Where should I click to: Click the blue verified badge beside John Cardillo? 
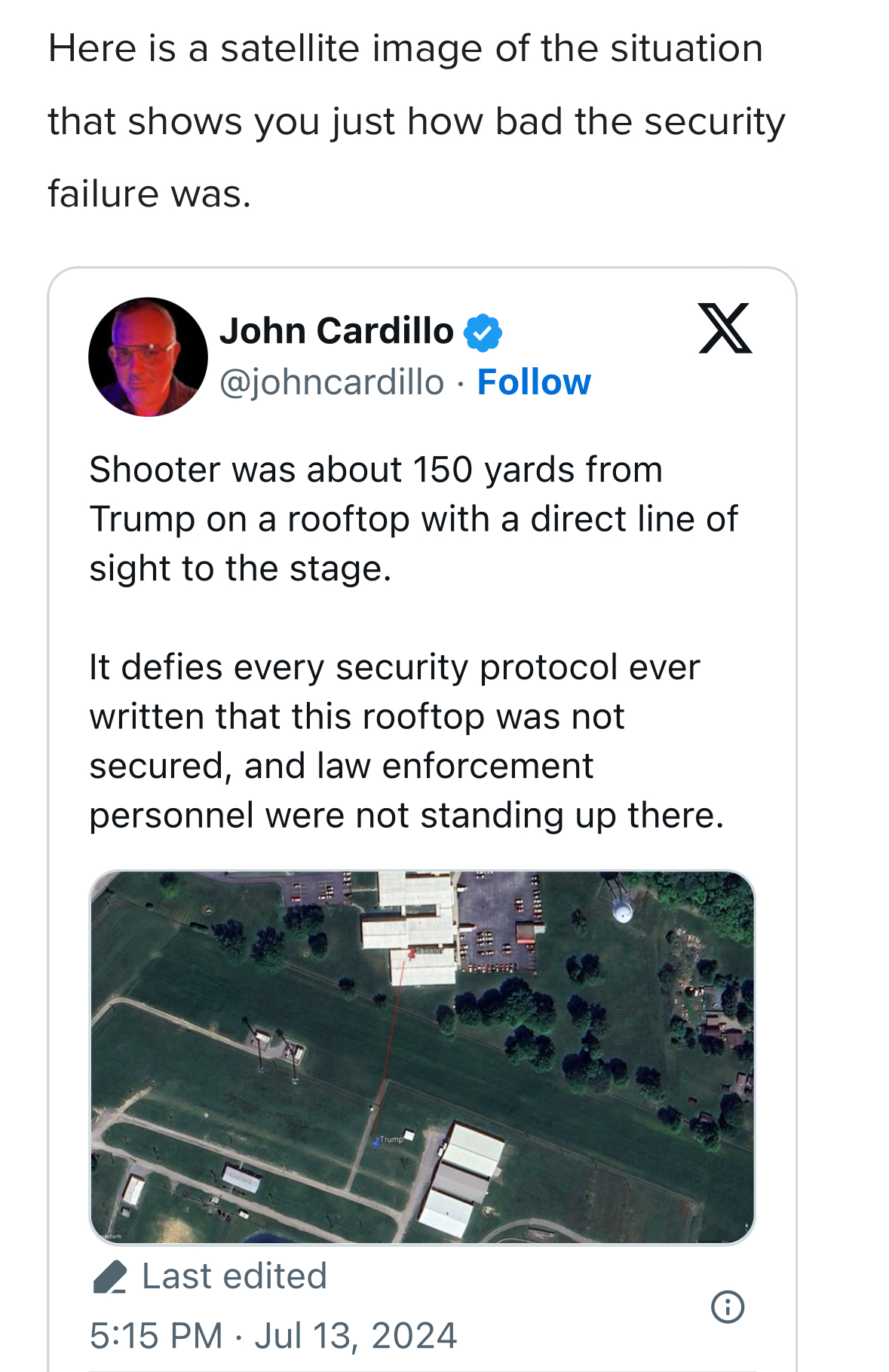pyautogui.click(x=483, y=332)
